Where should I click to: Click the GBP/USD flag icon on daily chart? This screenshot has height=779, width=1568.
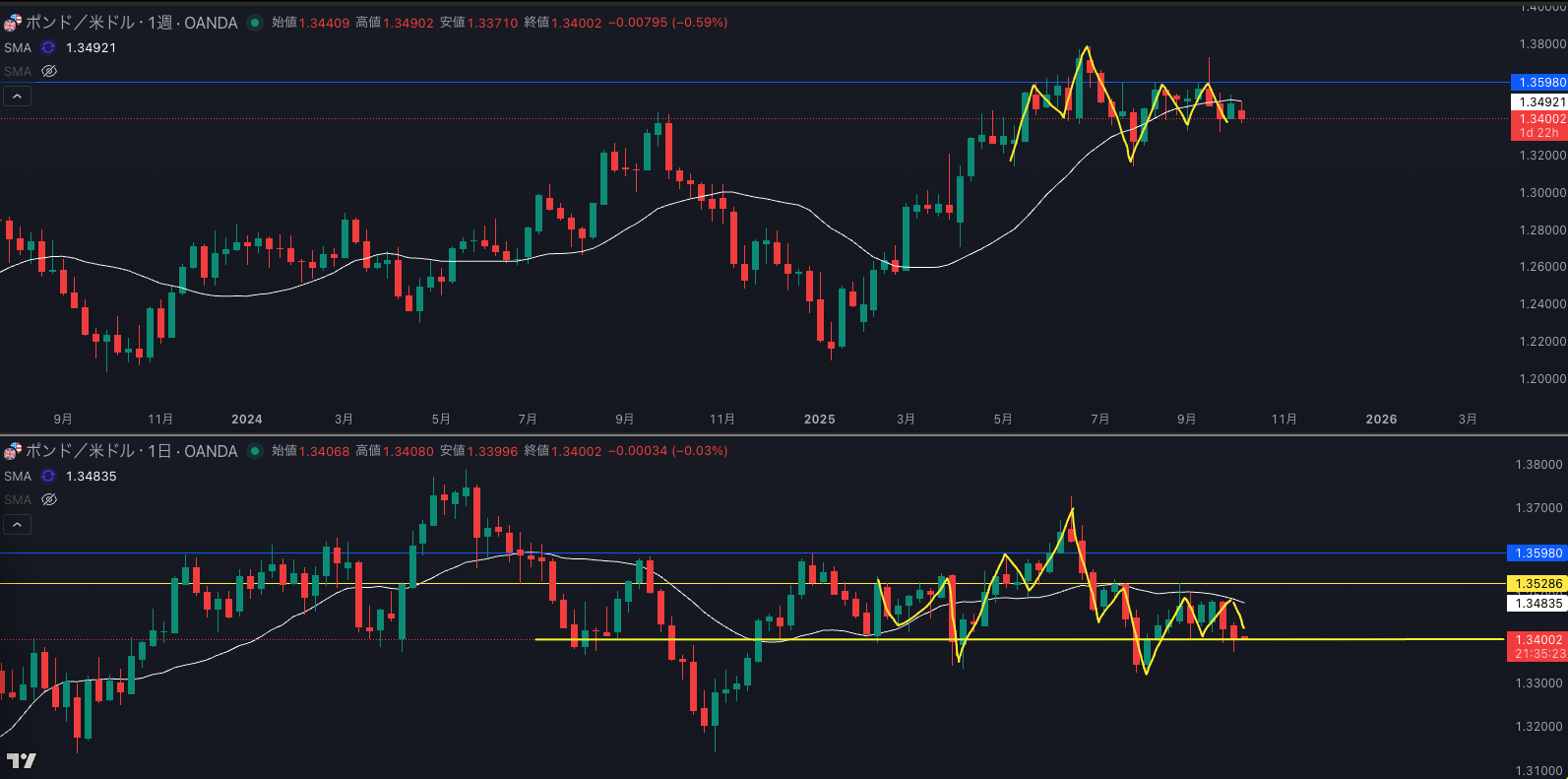coord(12,451)
